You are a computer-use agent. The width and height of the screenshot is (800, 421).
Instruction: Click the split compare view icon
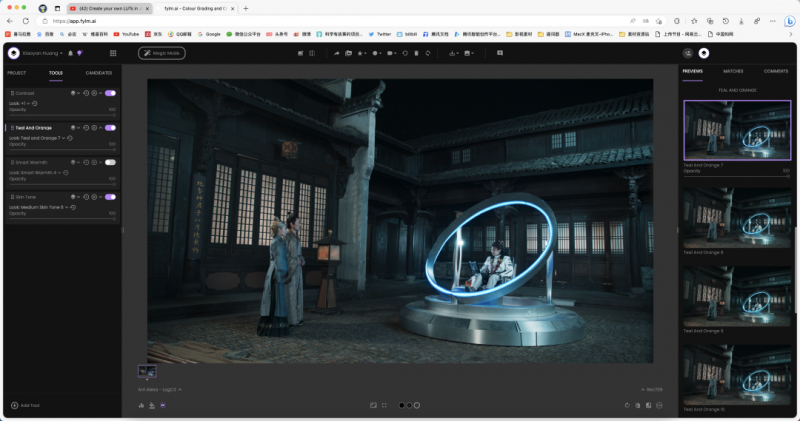coord(312,53)
